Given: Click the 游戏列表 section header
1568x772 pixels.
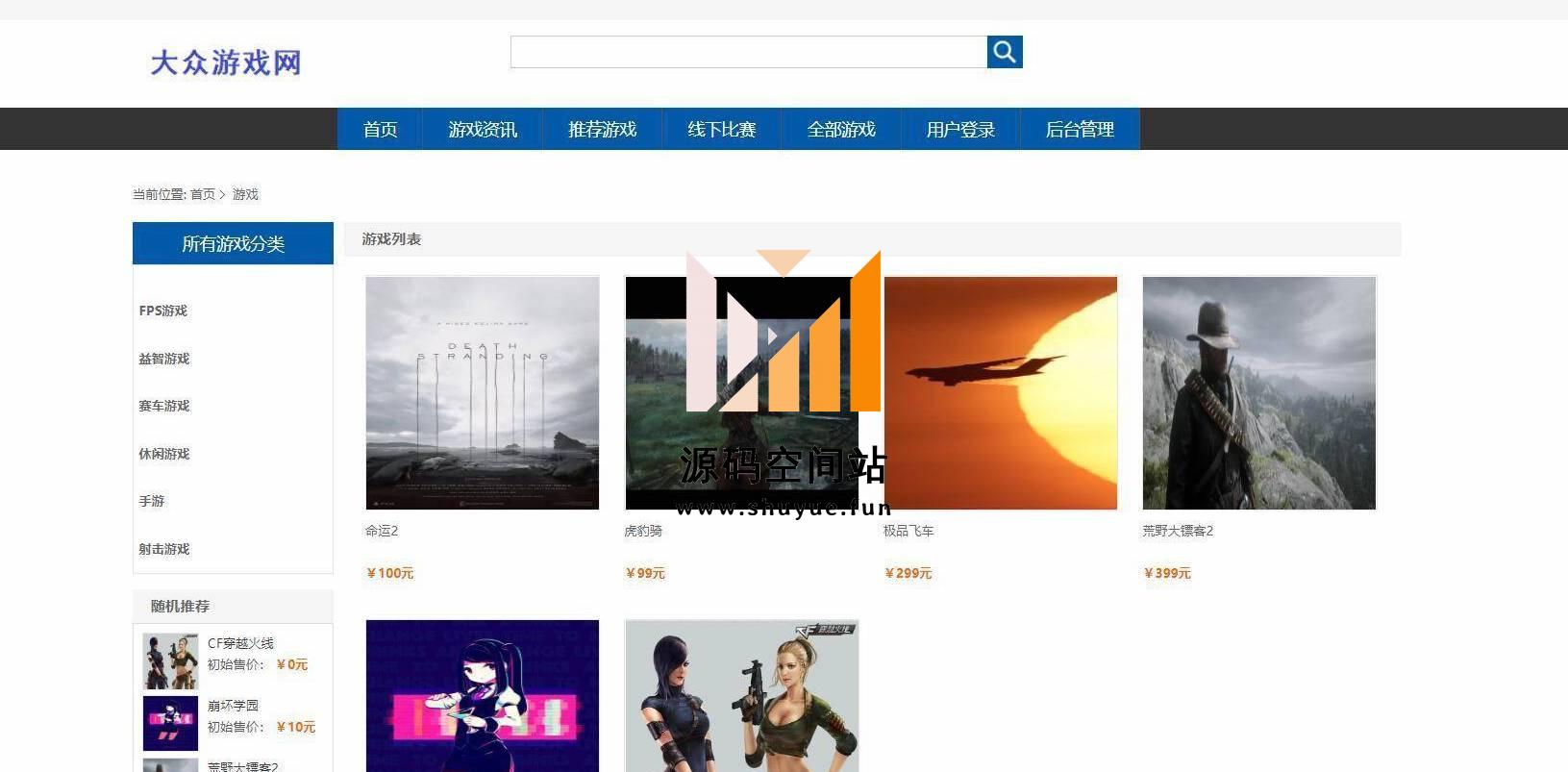Looking at the screenshot, I should coord(873,239).
